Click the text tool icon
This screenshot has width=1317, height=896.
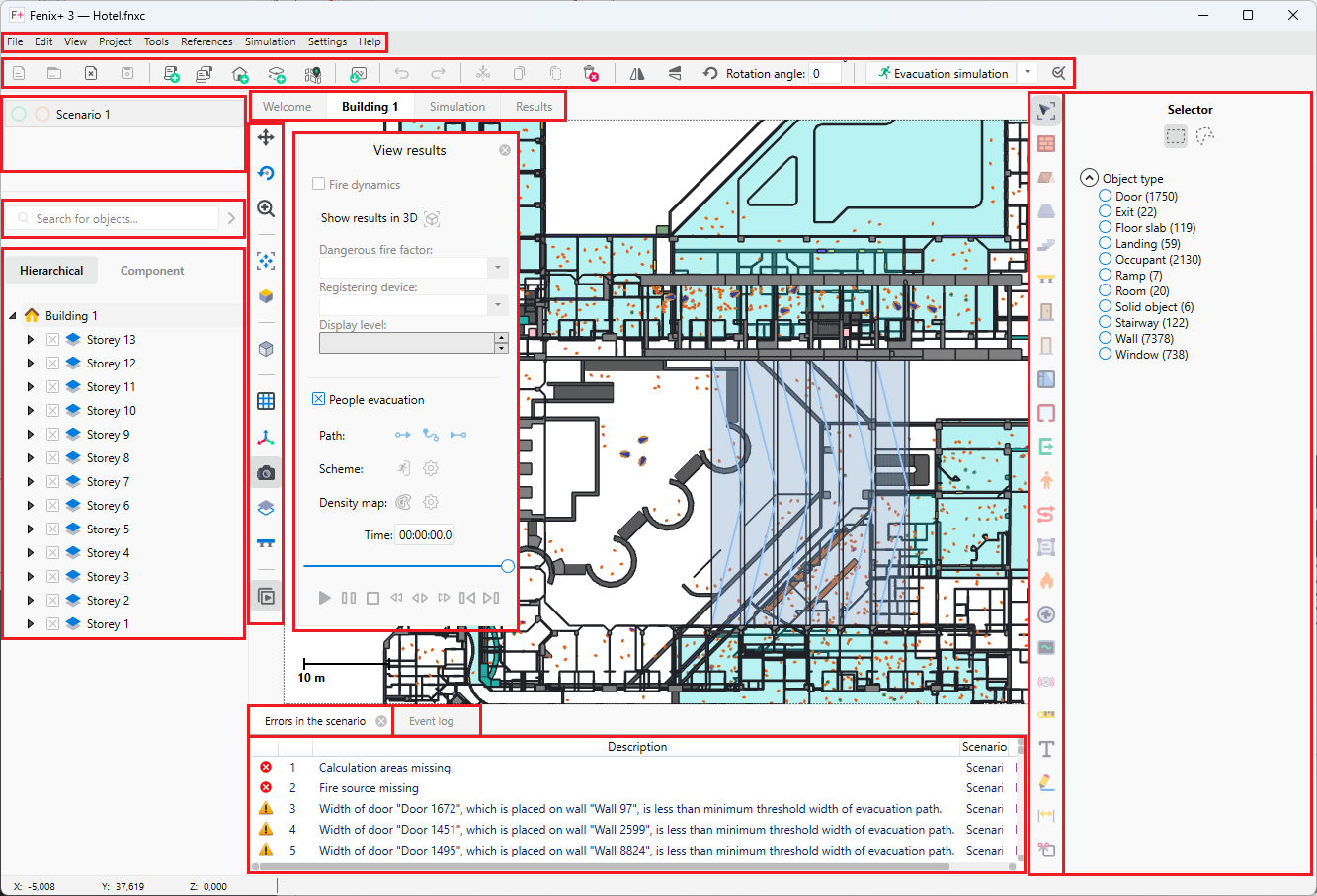click(1046, 749)
